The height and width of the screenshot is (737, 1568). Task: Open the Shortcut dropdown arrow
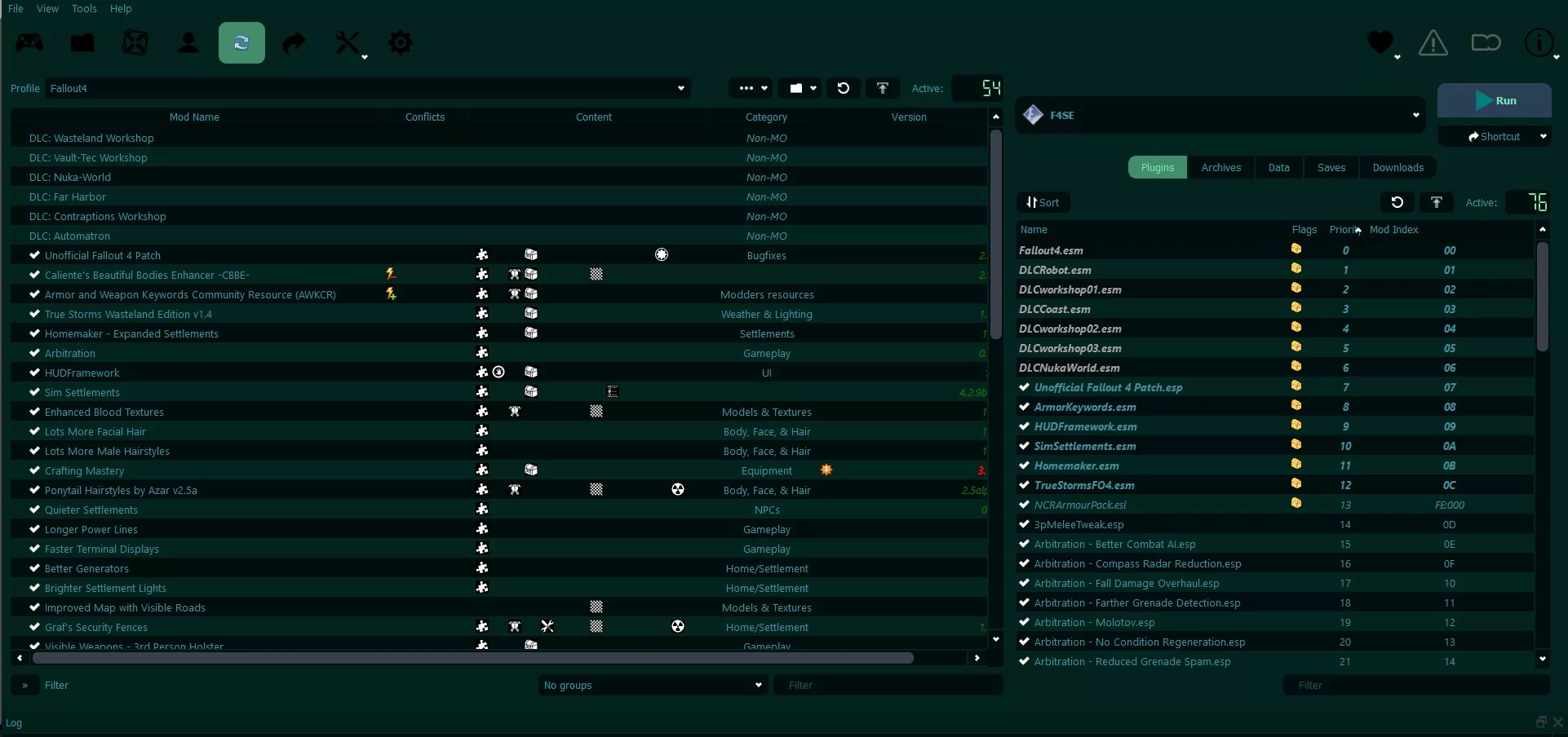click(1544, 137)
